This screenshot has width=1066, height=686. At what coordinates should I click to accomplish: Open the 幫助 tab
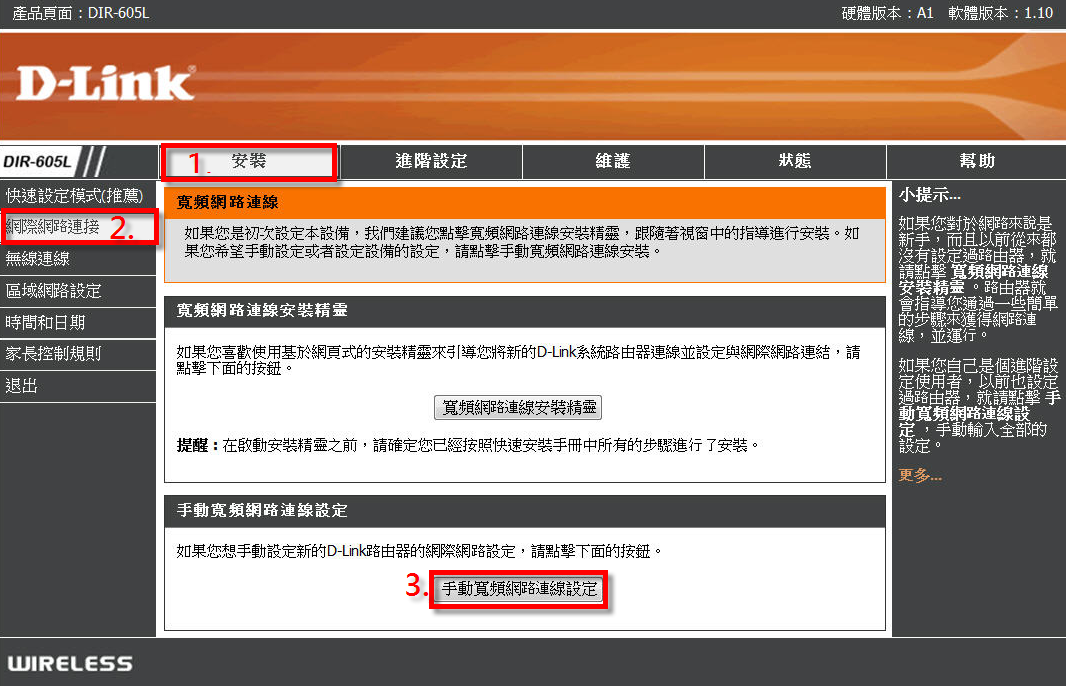[x=976, y=161]
